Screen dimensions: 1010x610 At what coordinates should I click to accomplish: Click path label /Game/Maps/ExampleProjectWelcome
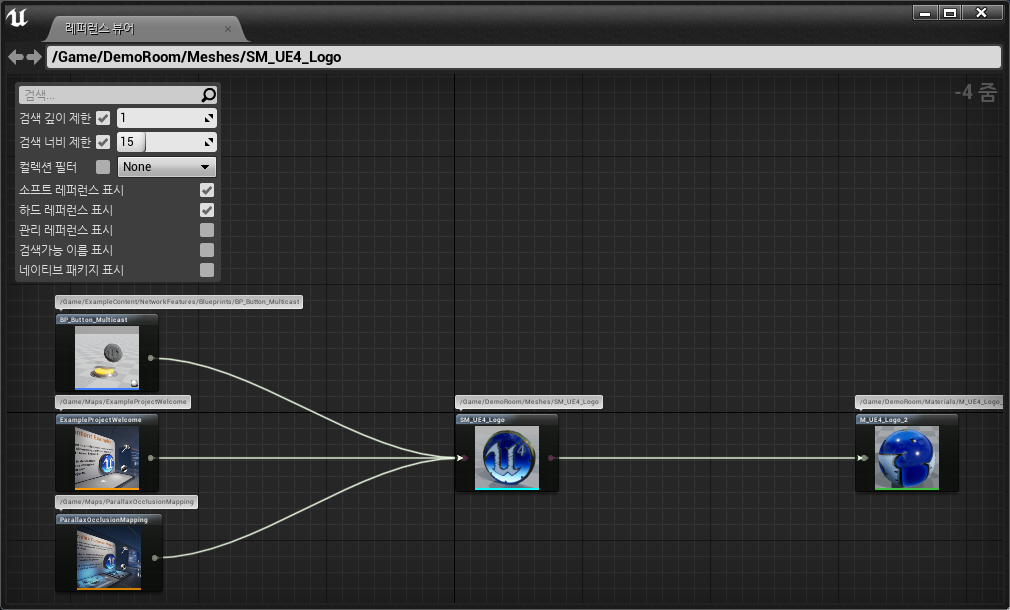pos(123,401)
